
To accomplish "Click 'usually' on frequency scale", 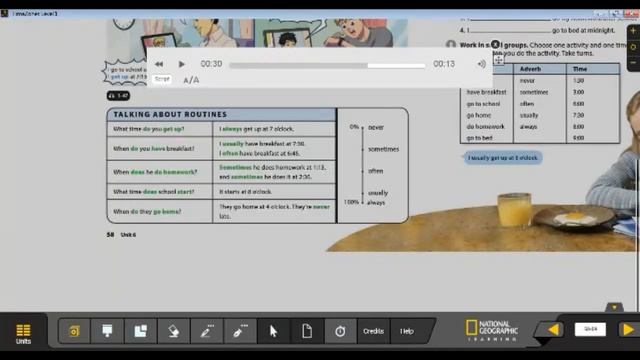I will pyautogui.click(x=378, y=193).
